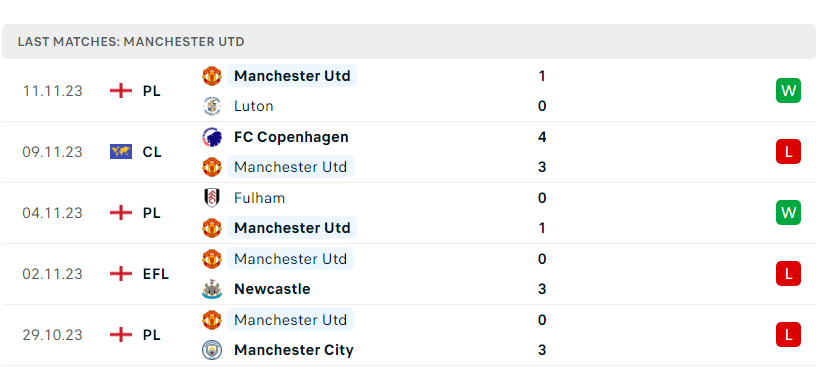Open the Manchester City team link
This screenshot has width=816, height=367.
(294, 350)
